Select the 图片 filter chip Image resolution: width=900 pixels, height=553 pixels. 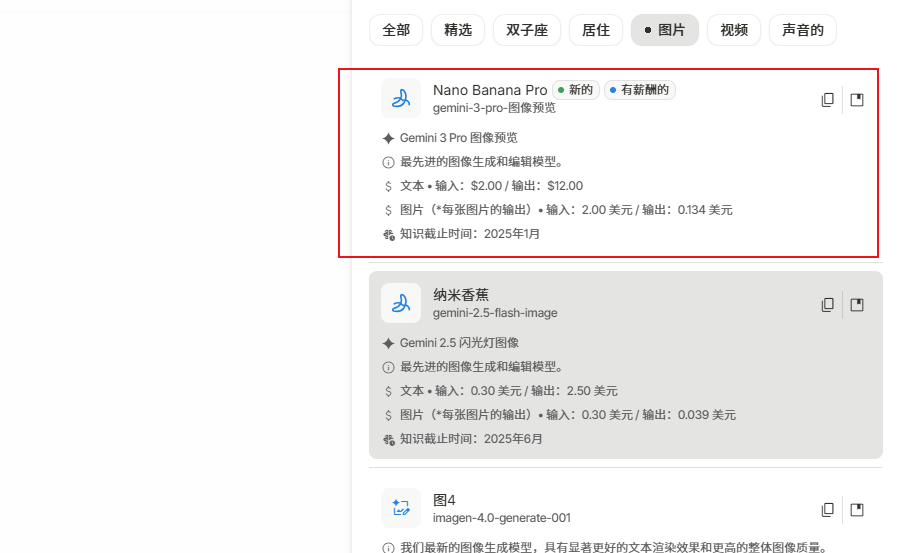(665, 30)
